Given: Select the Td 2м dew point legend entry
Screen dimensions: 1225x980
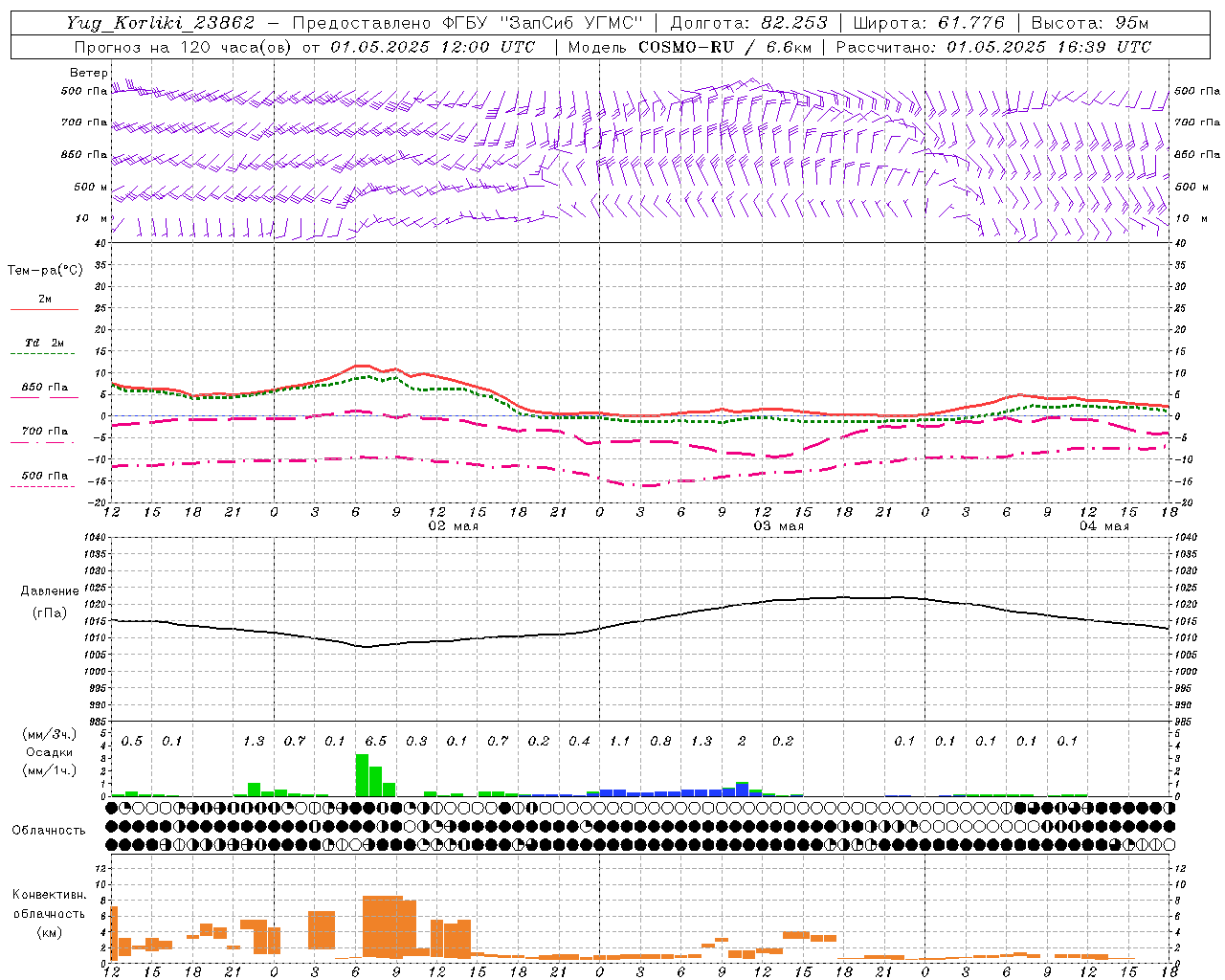Looking at the screenshot, I should click(44, 343).
